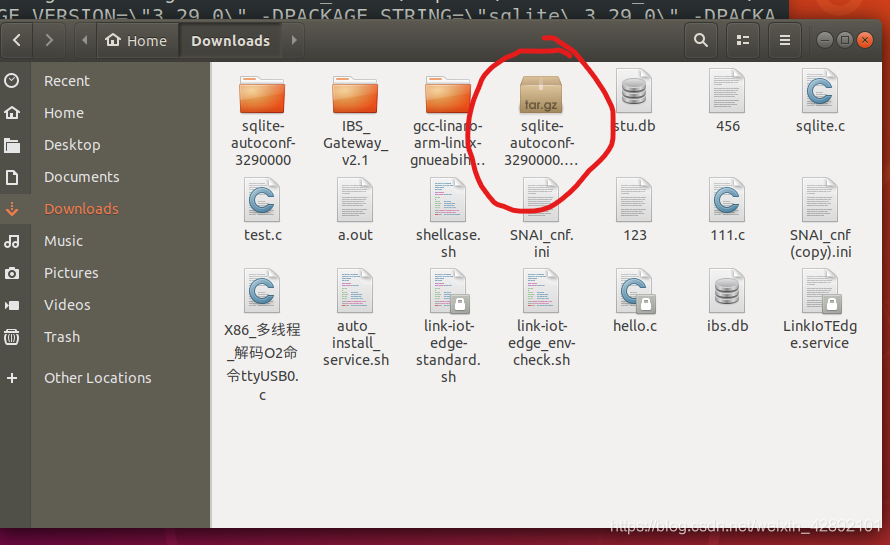Go back with the left arrow button

click(17, 40)
